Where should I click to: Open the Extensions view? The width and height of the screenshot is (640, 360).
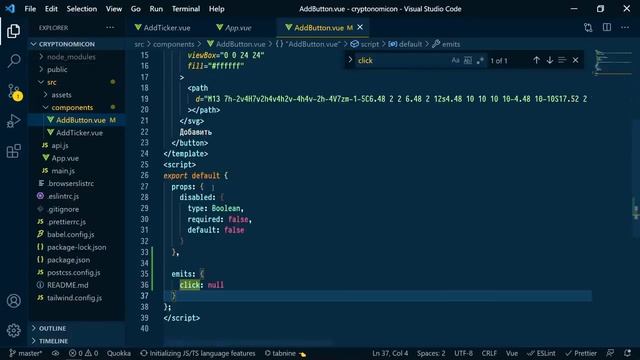[x=13, y=151]
